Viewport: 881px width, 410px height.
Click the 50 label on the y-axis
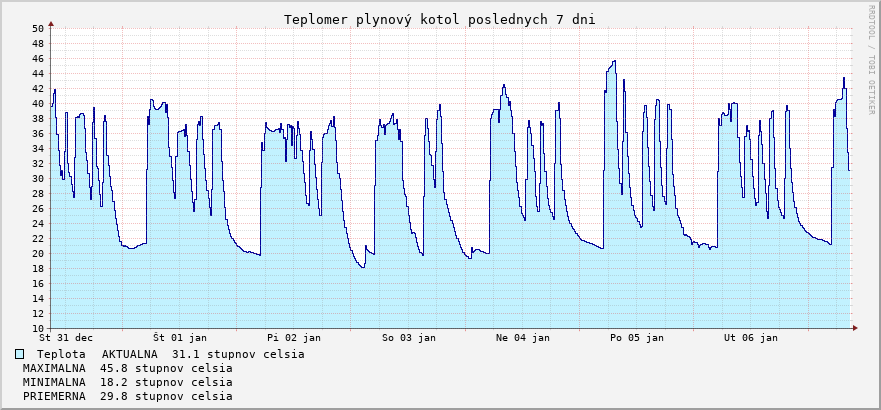tap(37, 29)
